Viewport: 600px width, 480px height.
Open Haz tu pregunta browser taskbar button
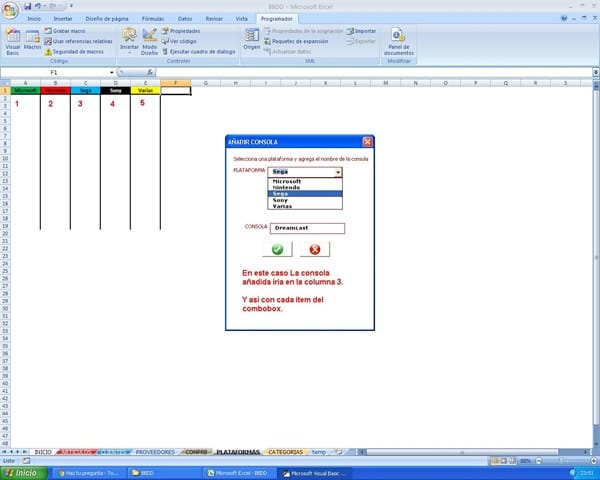pyautogui.click(x=88, y=473)
